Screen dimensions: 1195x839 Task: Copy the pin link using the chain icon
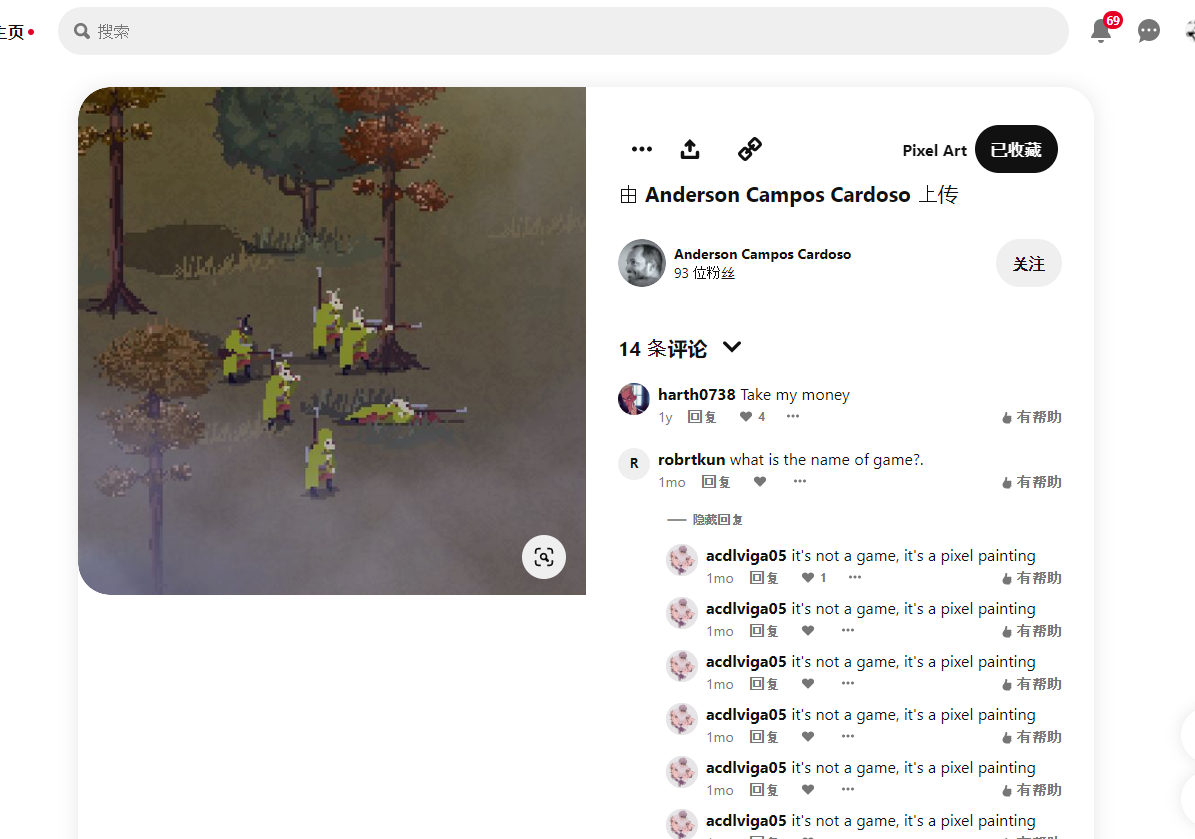click(x=749, y=149)
